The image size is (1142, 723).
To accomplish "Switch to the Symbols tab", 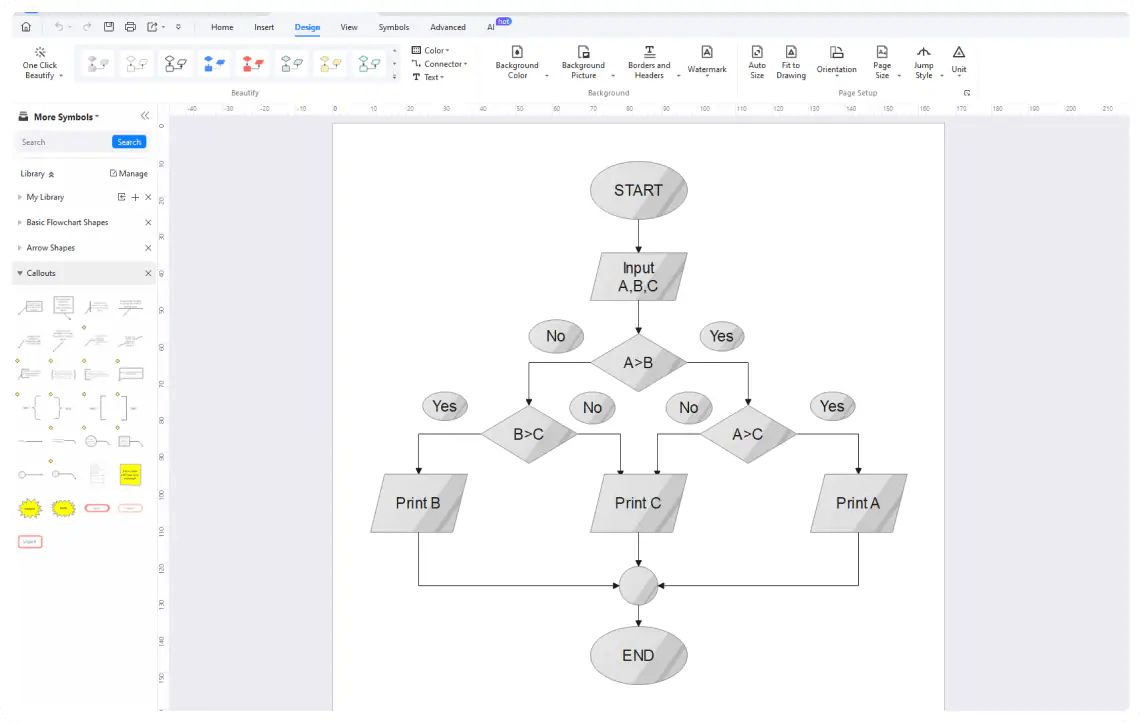I will [x=393, y=27].
